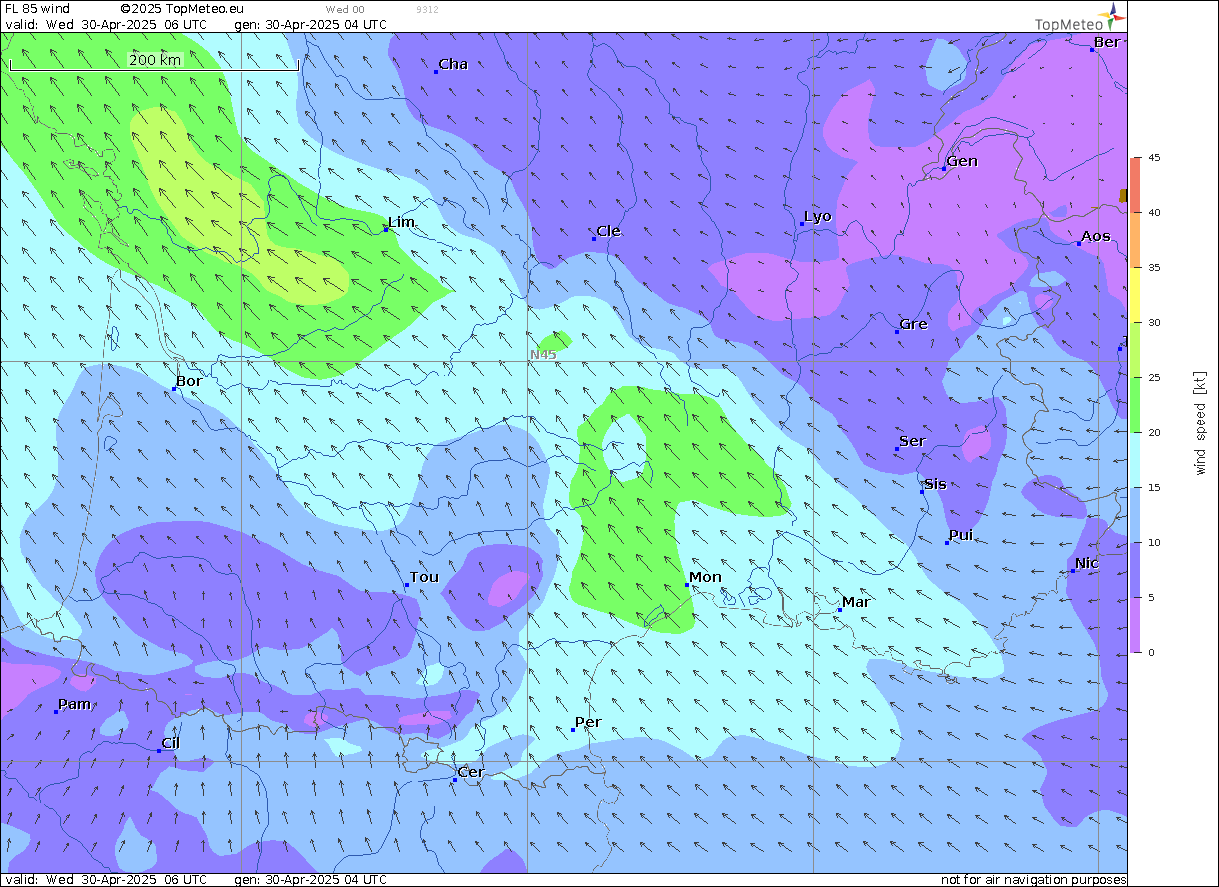Click the '15' value on the legend

pyautogui.click(x=1154, y=488)
